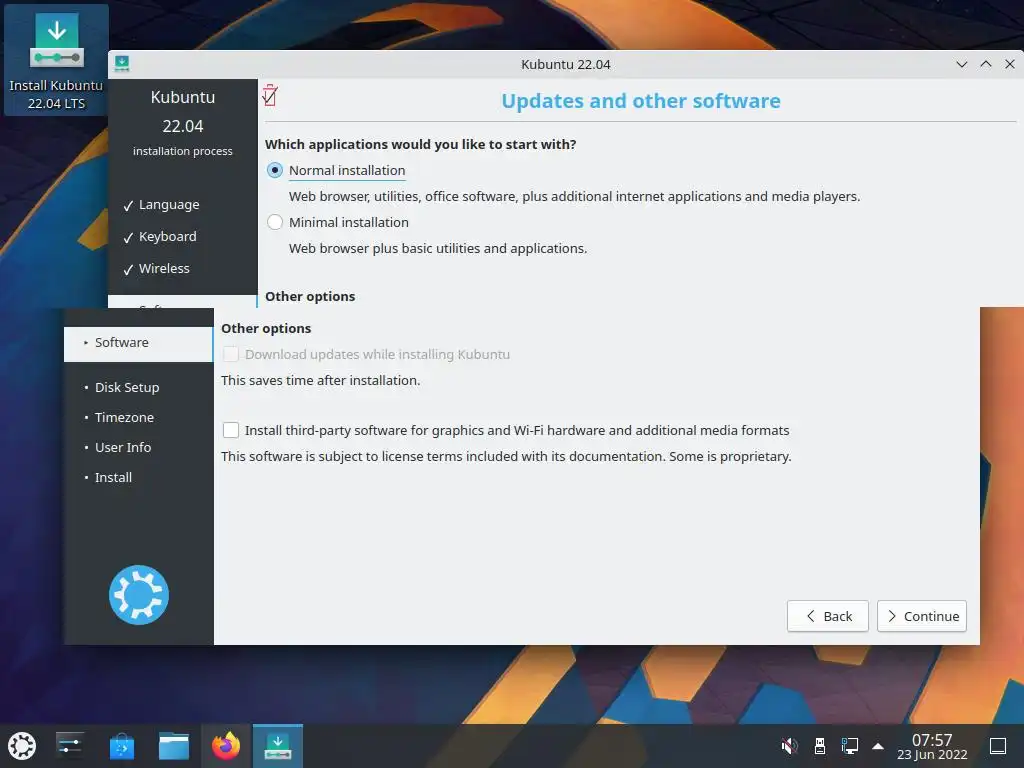This screenshot has width=1024, height=768.
Task: Select the Minimal installation radio button
Action: (x=275, y=222)
